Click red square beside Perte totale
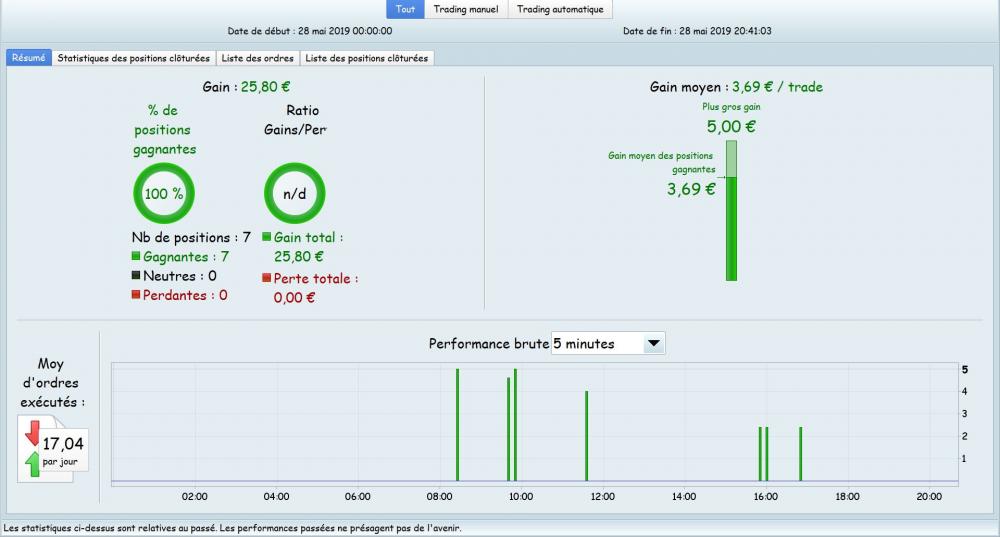The image size is (1000, 537). point(267,277)
